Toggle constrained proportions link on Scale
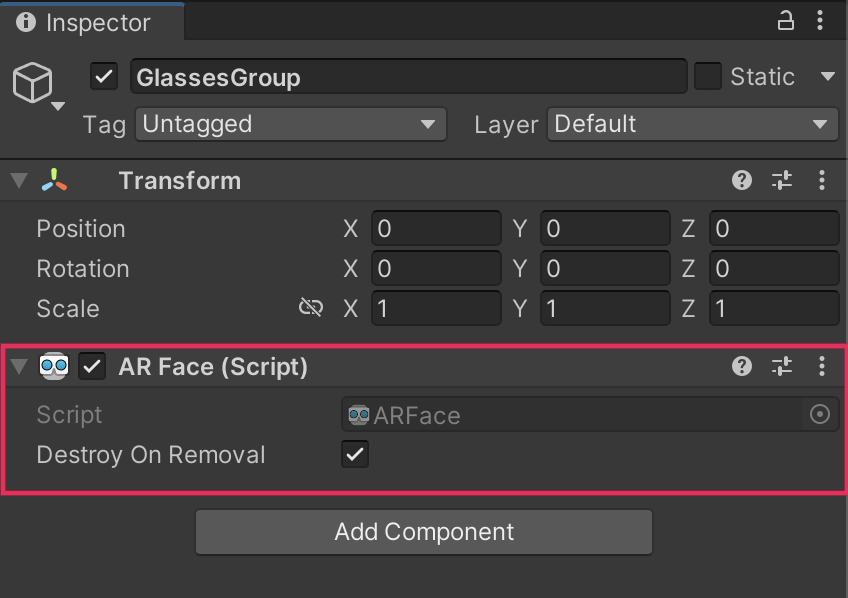The image size is (848, 598). pos(311,307)
